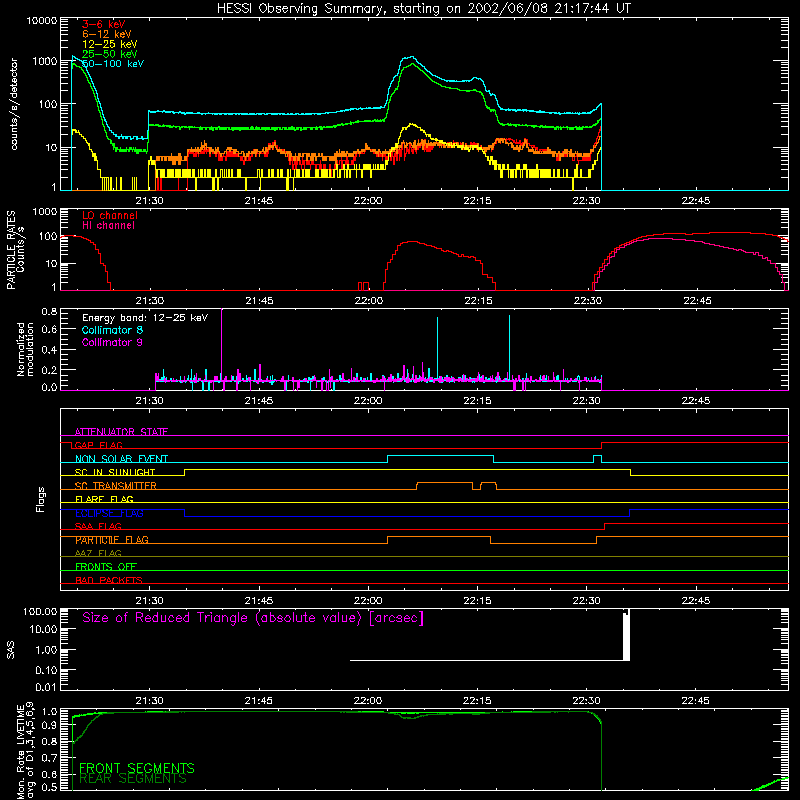Click "22:45" time label under particle rates panel
This screenshot has height=800, width=800.
pos(697,301)
